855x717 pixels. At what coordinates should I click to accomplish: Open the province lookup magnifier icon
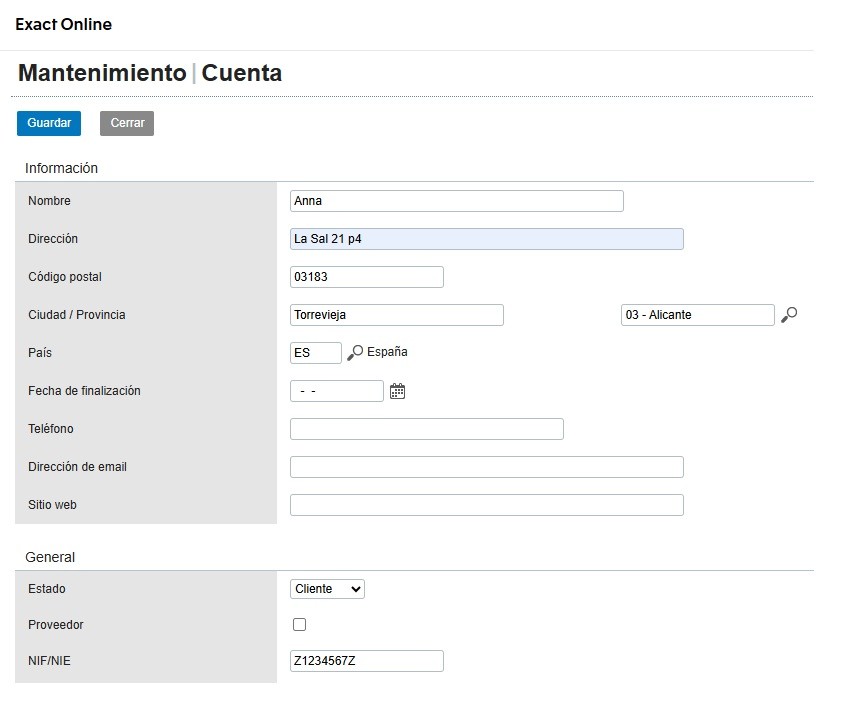click(x=789, y=315)
